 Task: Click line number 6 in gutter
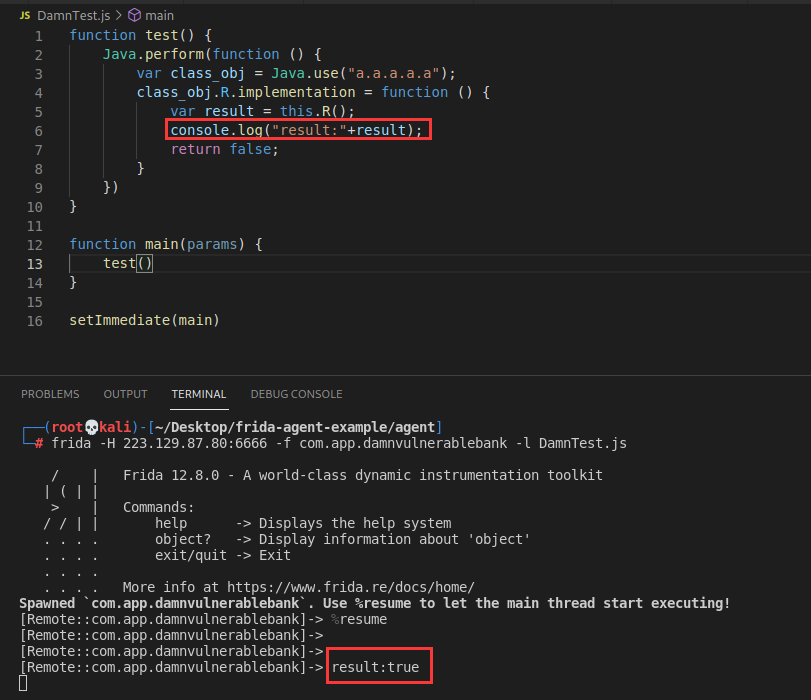pyautogui.click(x=39, y=131)
